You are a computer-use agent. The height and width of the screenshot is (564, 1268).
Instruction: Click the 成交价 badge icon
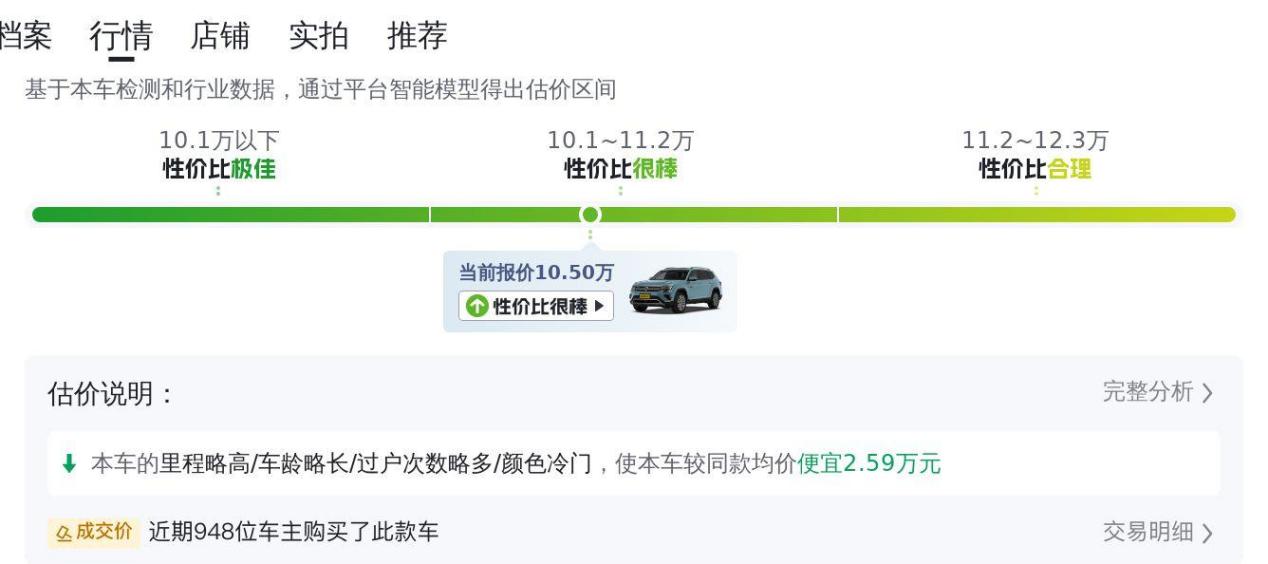pyautogui.click(x=94, y=532)
